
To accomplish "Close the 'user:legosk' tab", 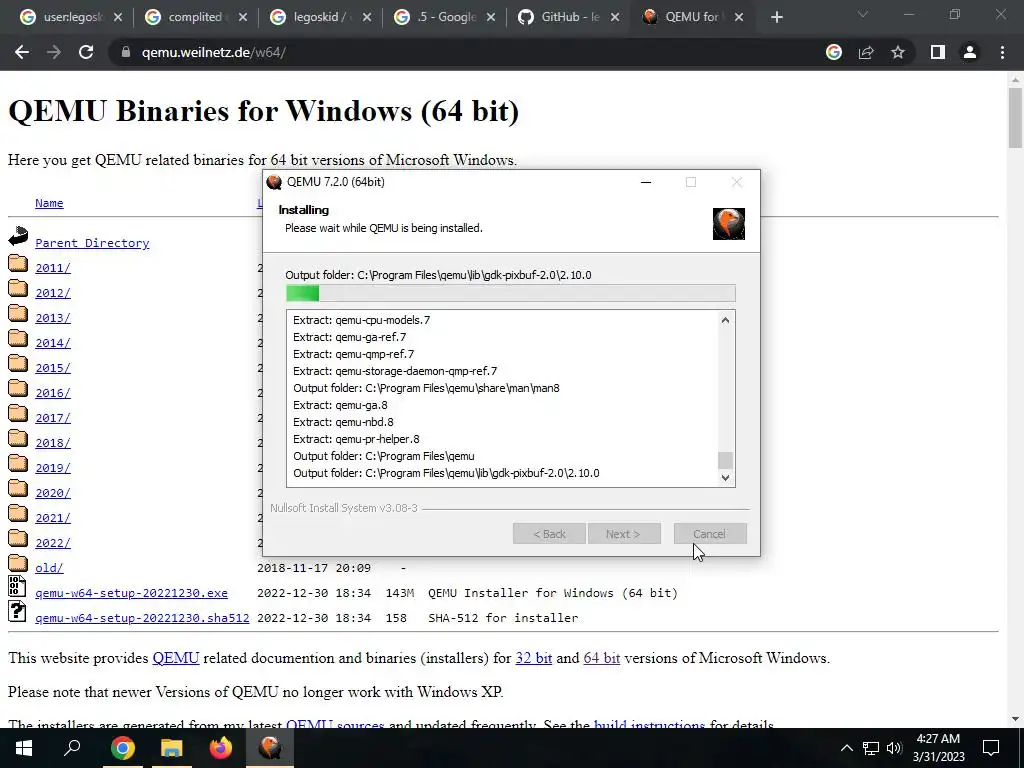I will 118,17.
